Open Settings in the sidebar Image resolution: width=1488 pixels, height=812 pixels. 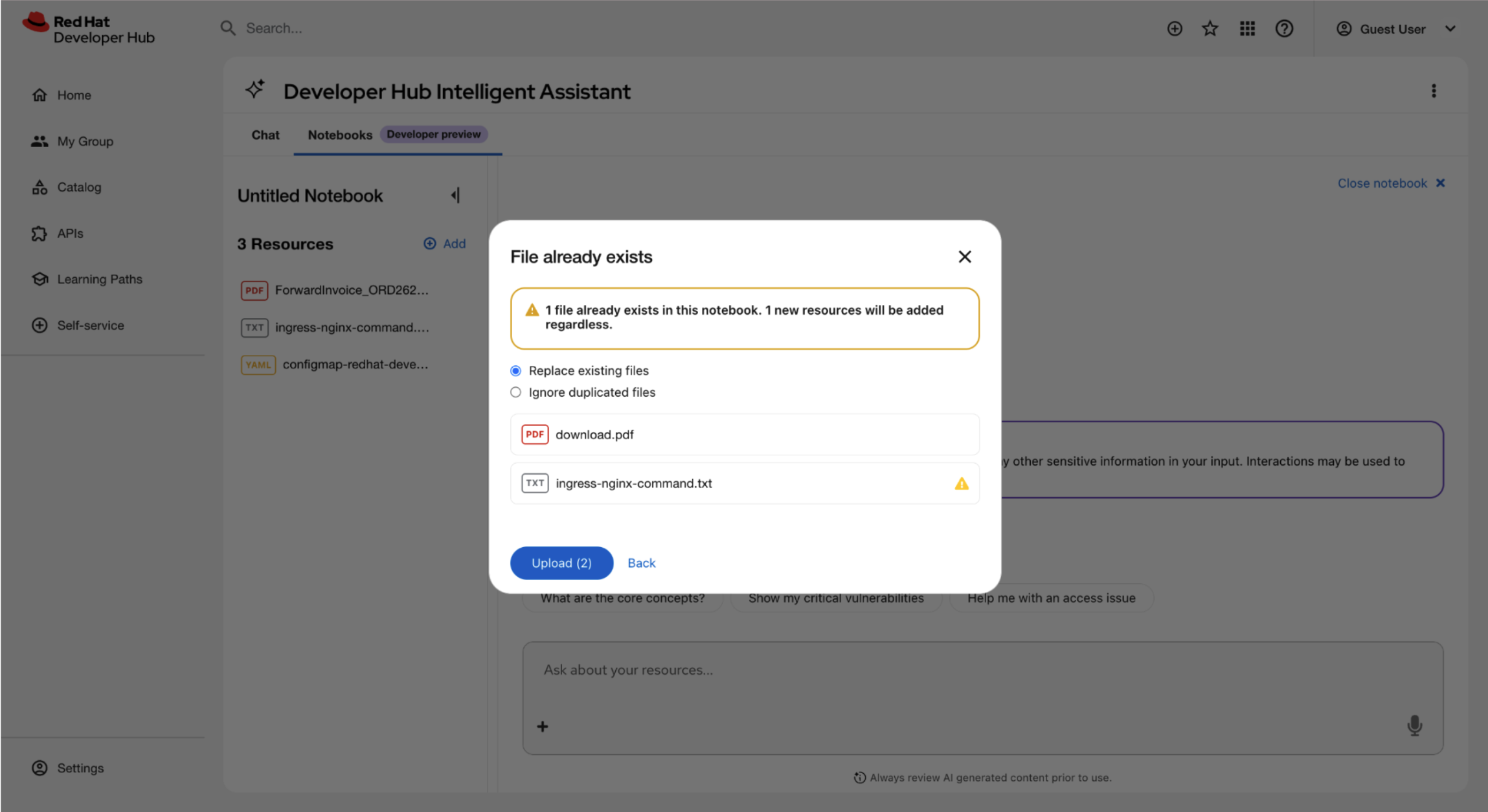coord(68,768)
